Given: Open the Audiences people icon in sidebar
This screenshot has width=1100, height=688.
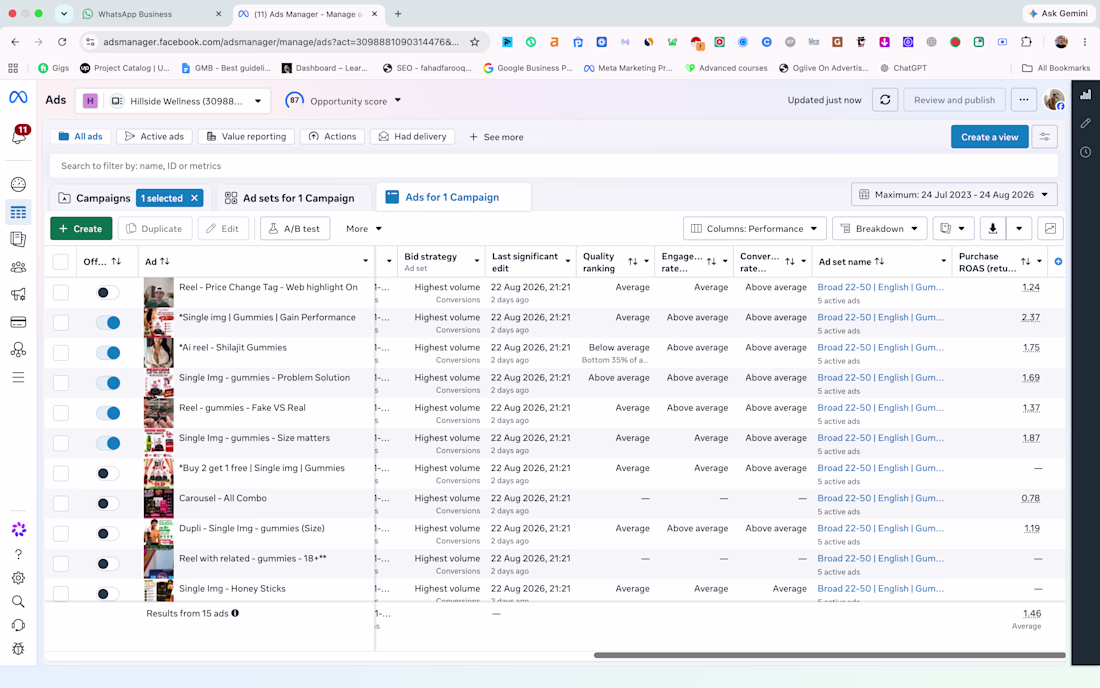Looking at the screenshot, I should pyautogui.click(x=18, y=267).
